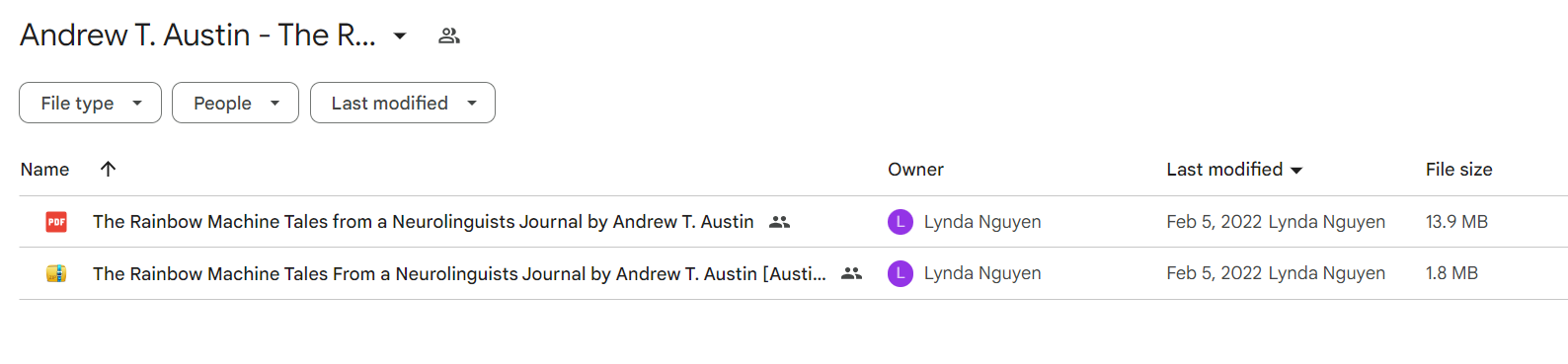
Task: Open the People filter dropdown
Action: pos(235,103)
